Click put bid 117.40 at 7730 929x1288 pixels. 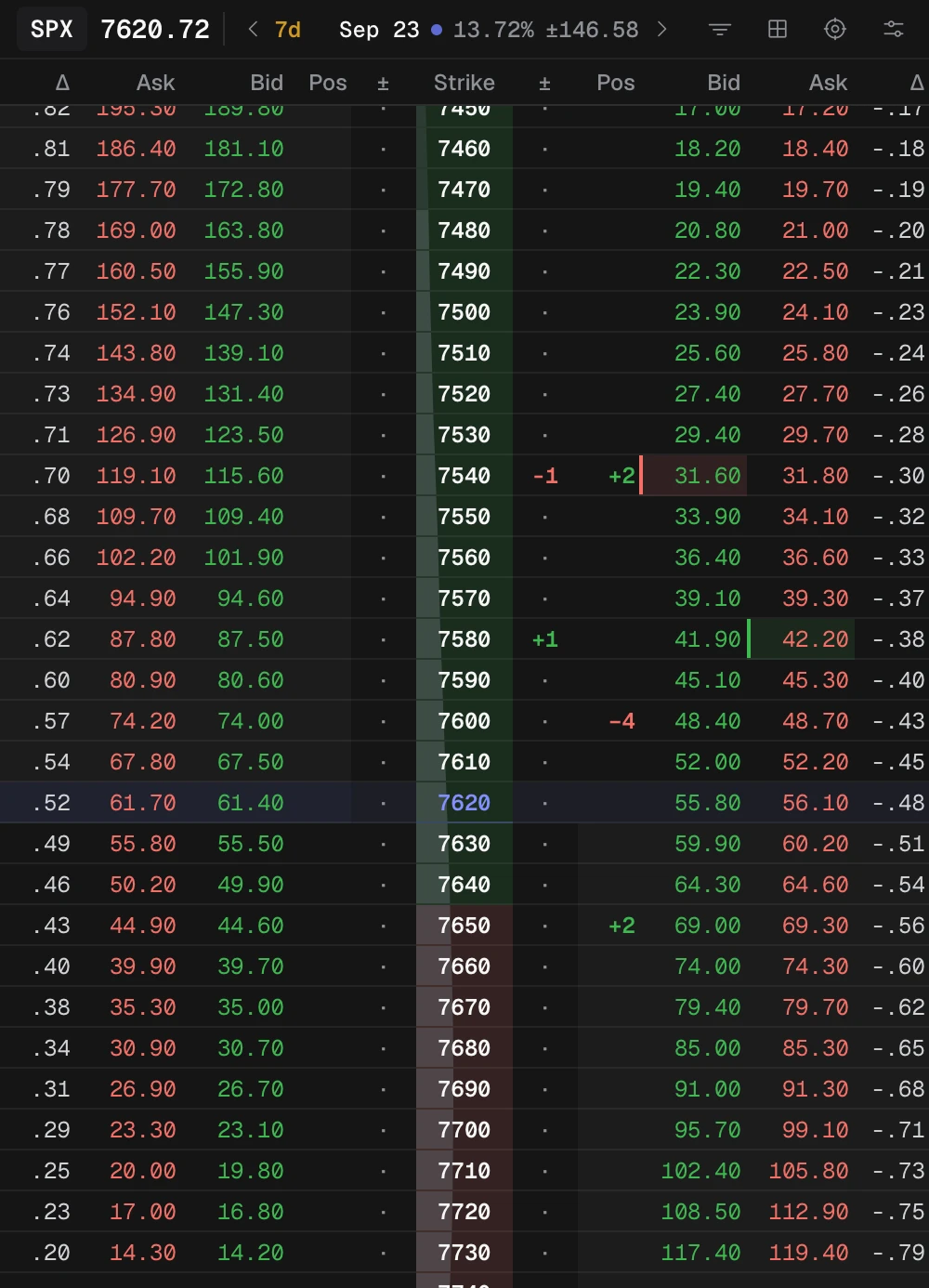701,1253
